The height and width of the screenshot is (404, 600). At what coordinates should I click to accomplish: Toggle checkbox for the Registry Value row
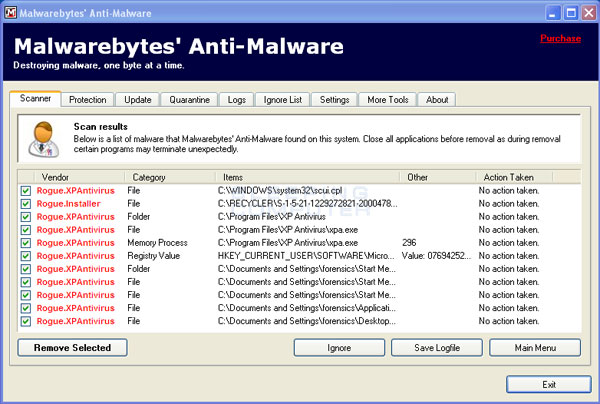pyautogui.click(x=26, y=256)
